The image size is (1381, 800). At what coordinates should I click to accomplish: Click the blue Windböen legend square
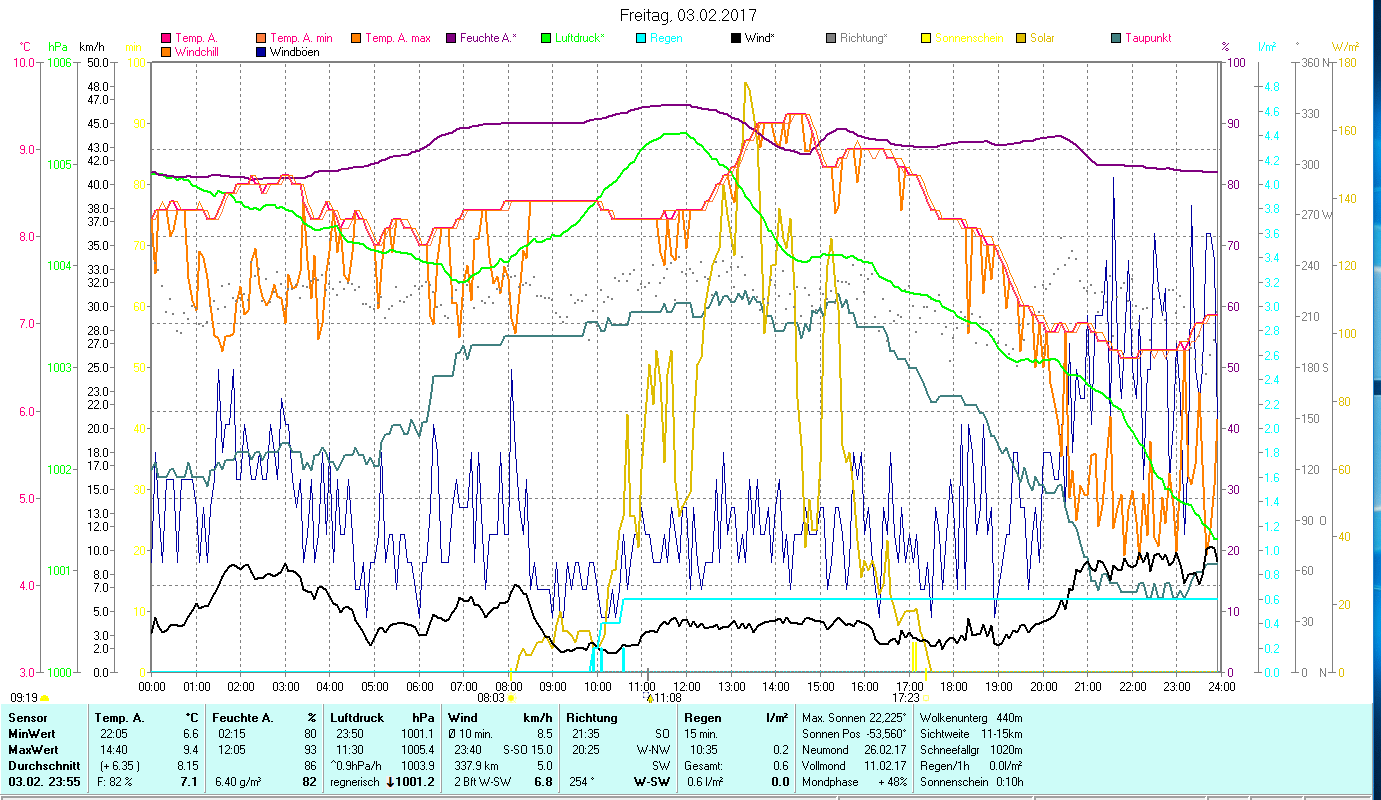coord(261,51)
